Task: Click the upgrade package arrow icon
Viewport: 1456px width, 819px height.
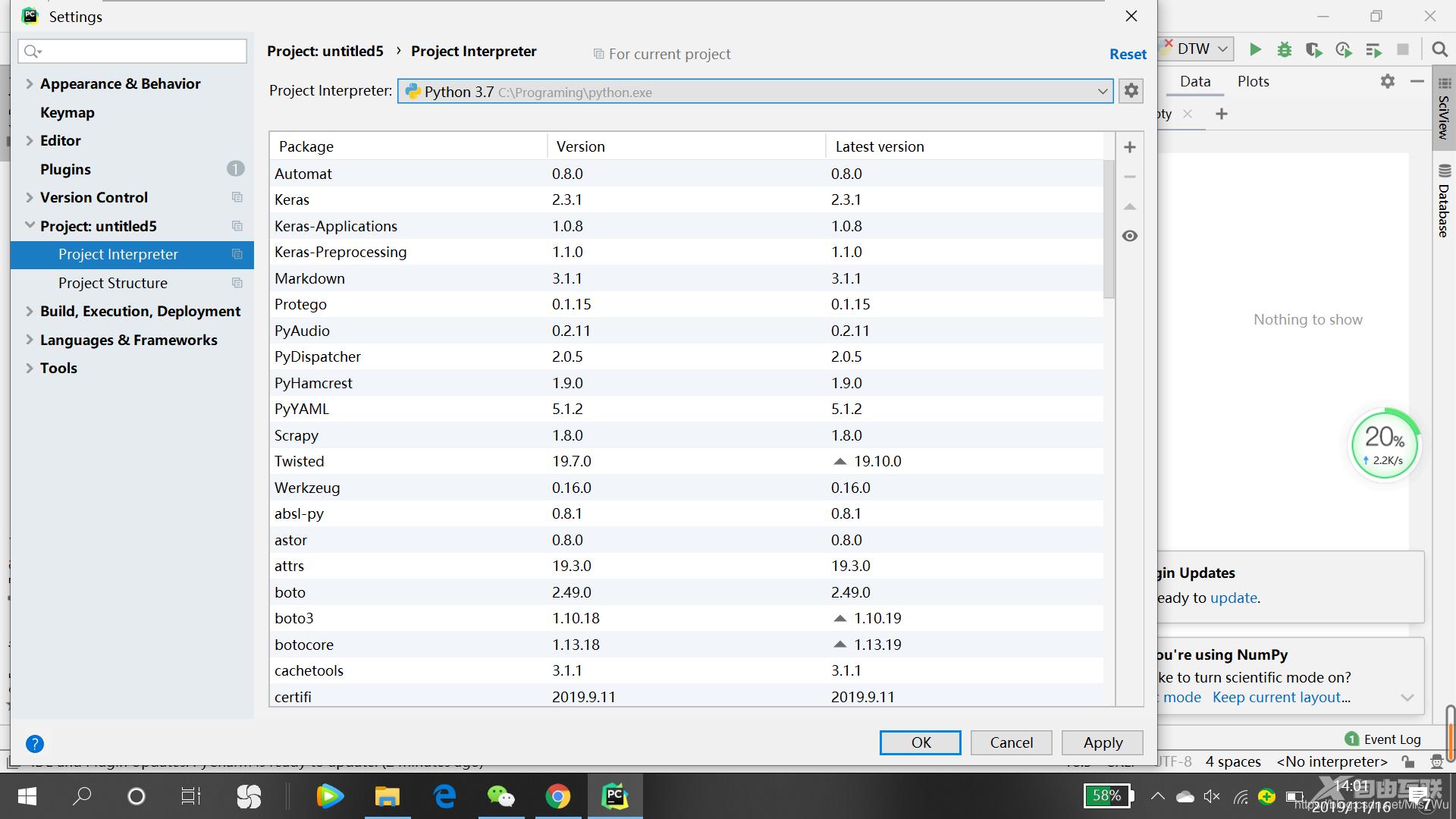Action: [x=1129, y=206]
